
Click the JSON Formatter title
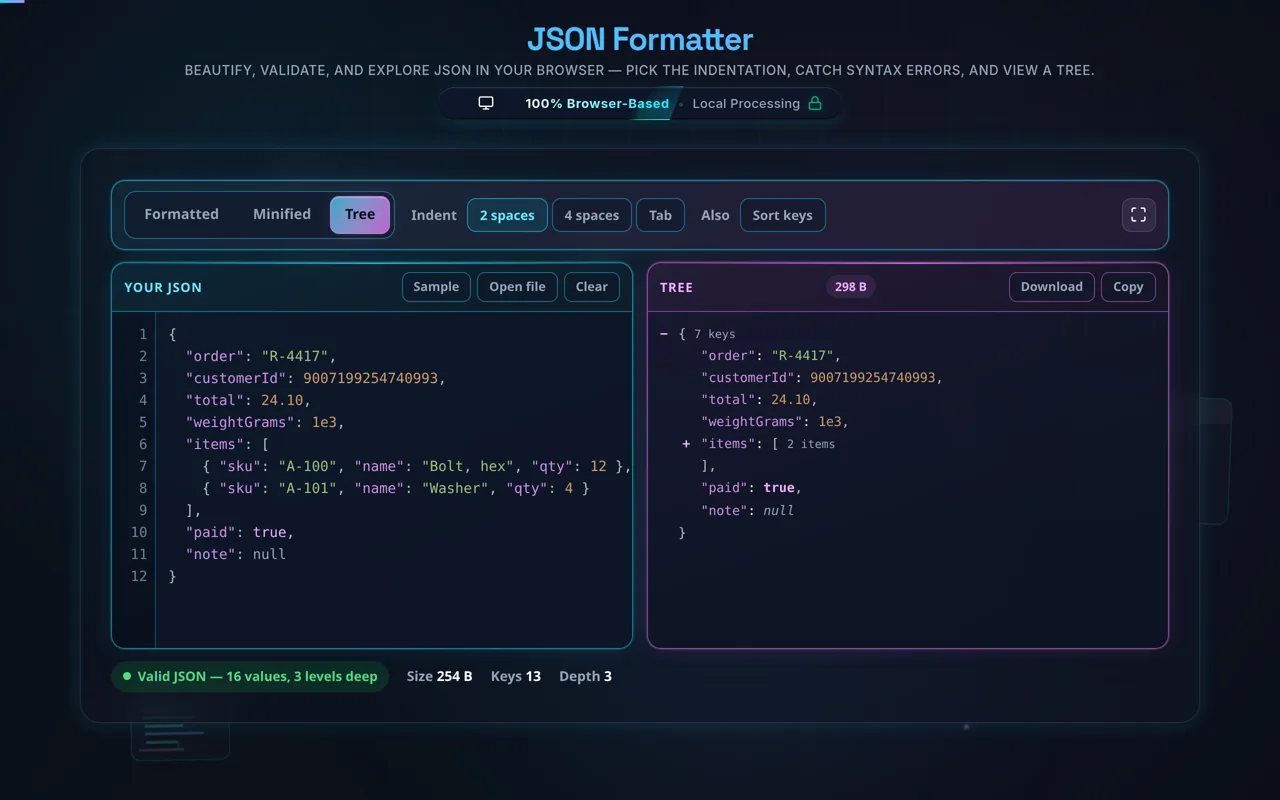640,40
